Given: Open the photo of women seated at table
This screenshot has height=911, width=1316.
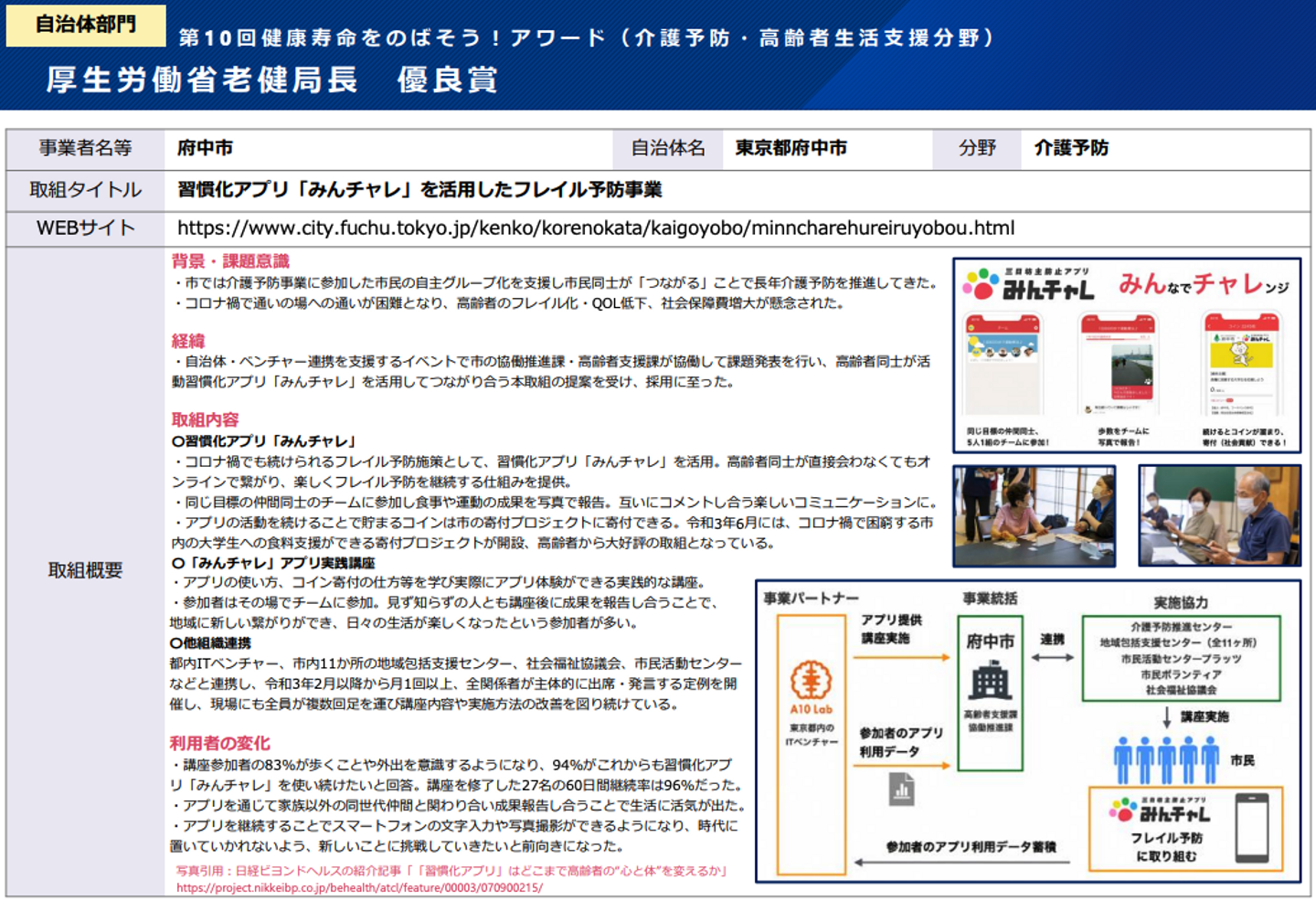Looking at the screenshot, I should point(1034,516).
